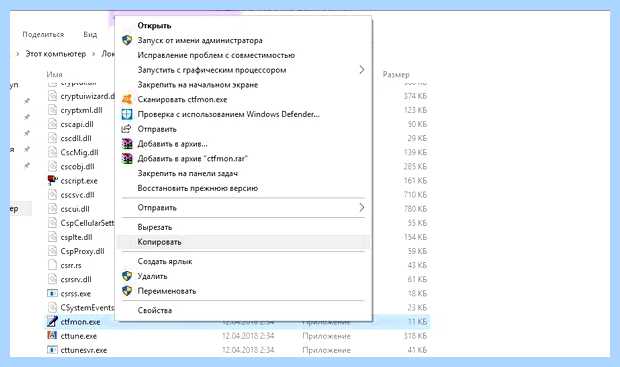
Task: Click the csrr.rs blank file icon
Action: [x=52, y=265]
